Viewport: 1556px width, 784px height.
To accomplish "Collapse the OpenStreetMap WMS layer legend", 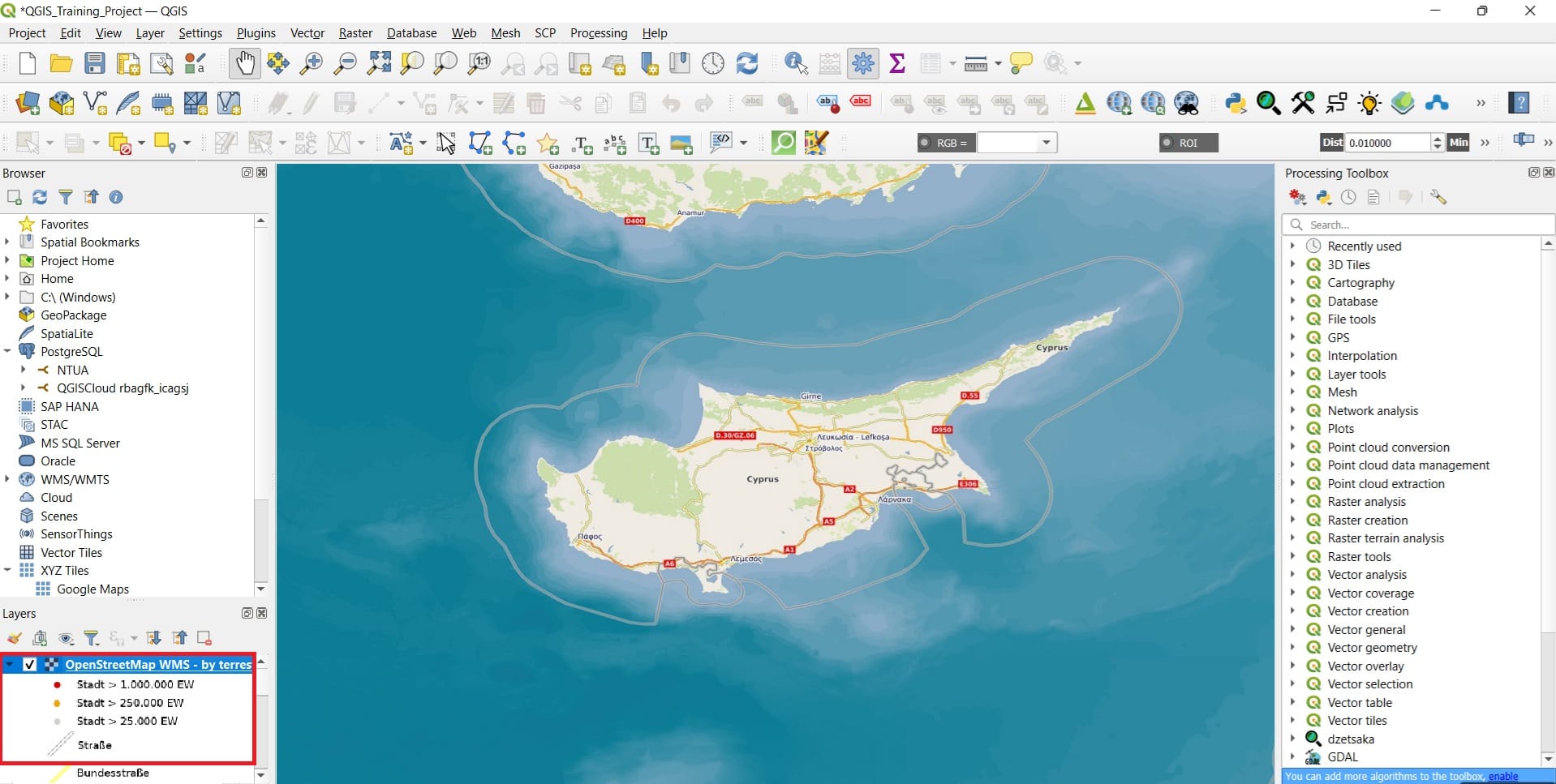I will [9, 665].
